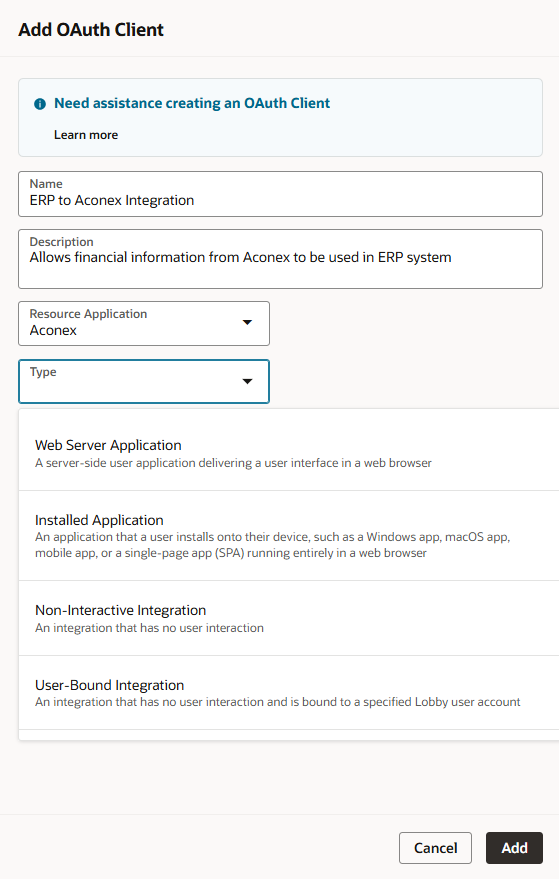The image size is (559, 879).
Task: Cancel adding the OAuth client
Action: [x=436, y=848]
